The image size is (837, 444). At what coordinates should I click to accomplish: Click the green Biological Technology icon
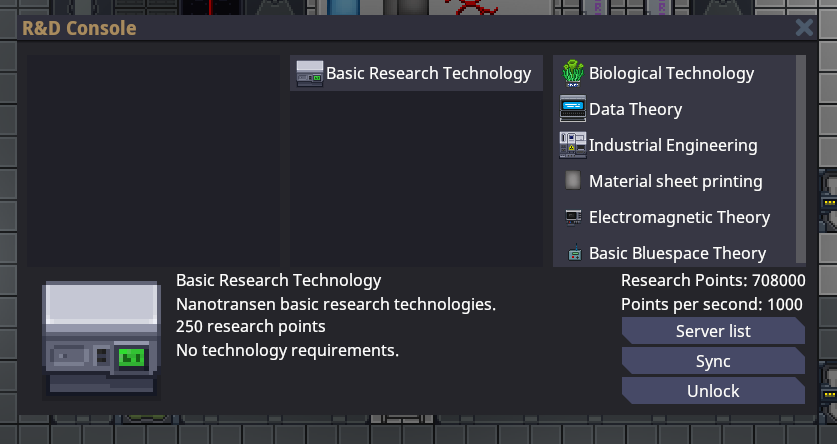[573, 73]
